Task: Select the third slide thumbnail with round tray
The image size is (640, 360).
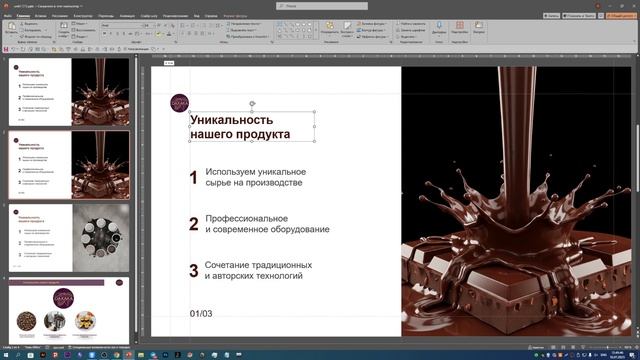Action: click(69, 238)
